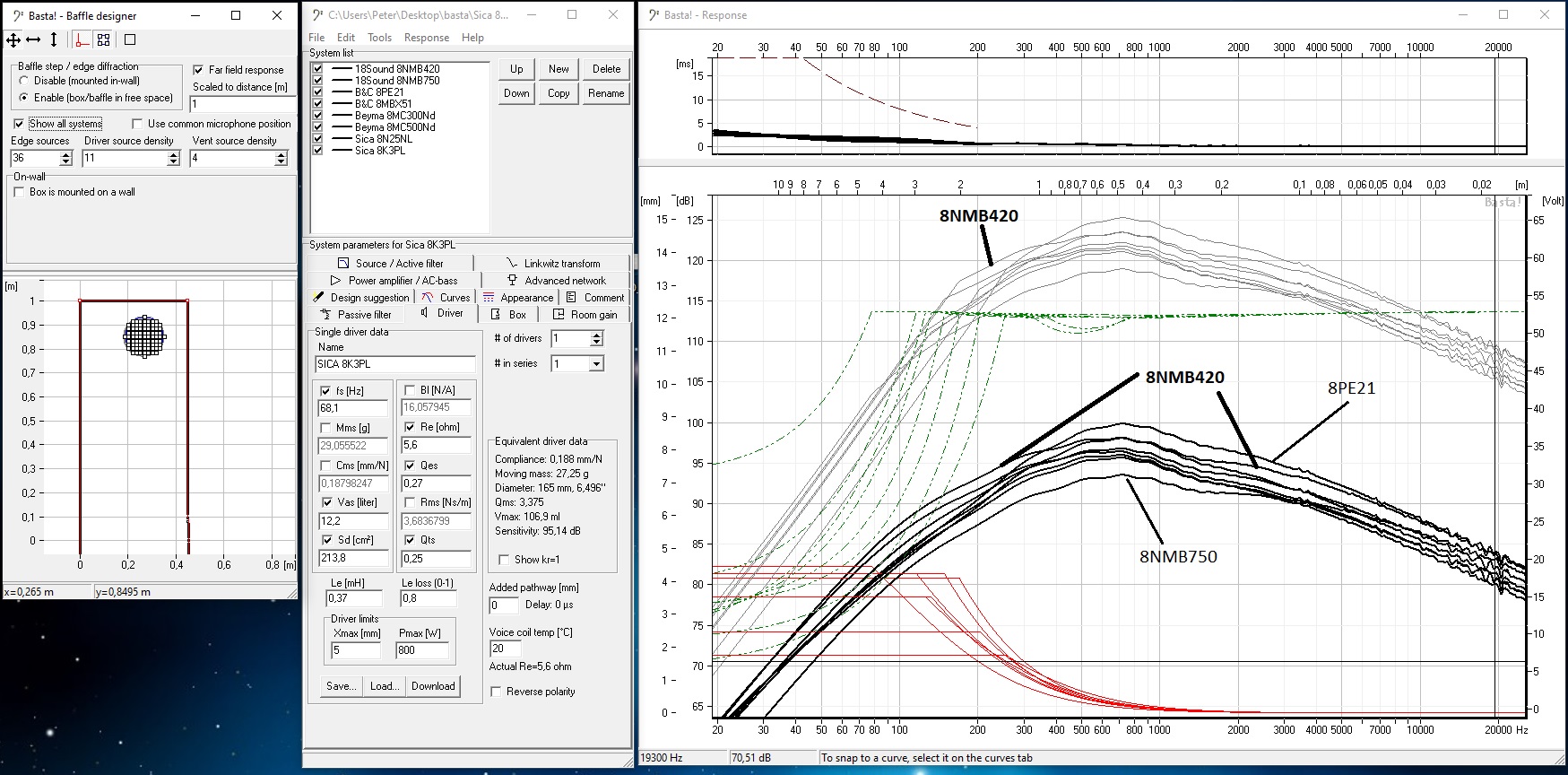Increase the '# of drivers' spinner
The height and width of the screenshot is (775, 1568).
click(x=597, y=335)
